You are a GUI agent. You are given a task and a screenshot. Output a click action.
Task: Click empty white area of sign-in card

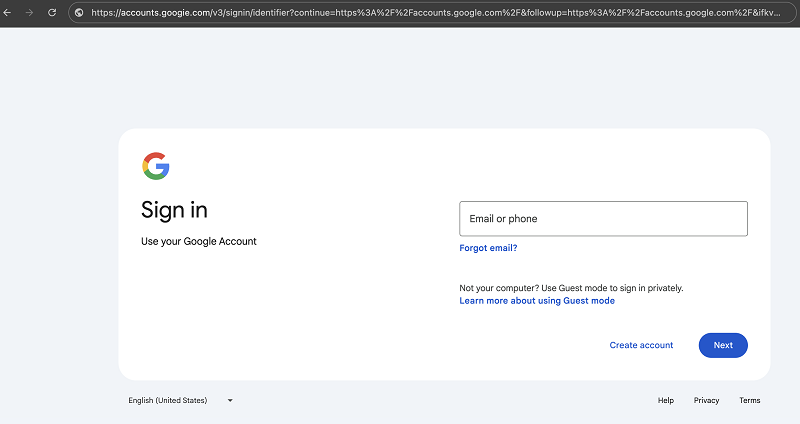[300, 320]
